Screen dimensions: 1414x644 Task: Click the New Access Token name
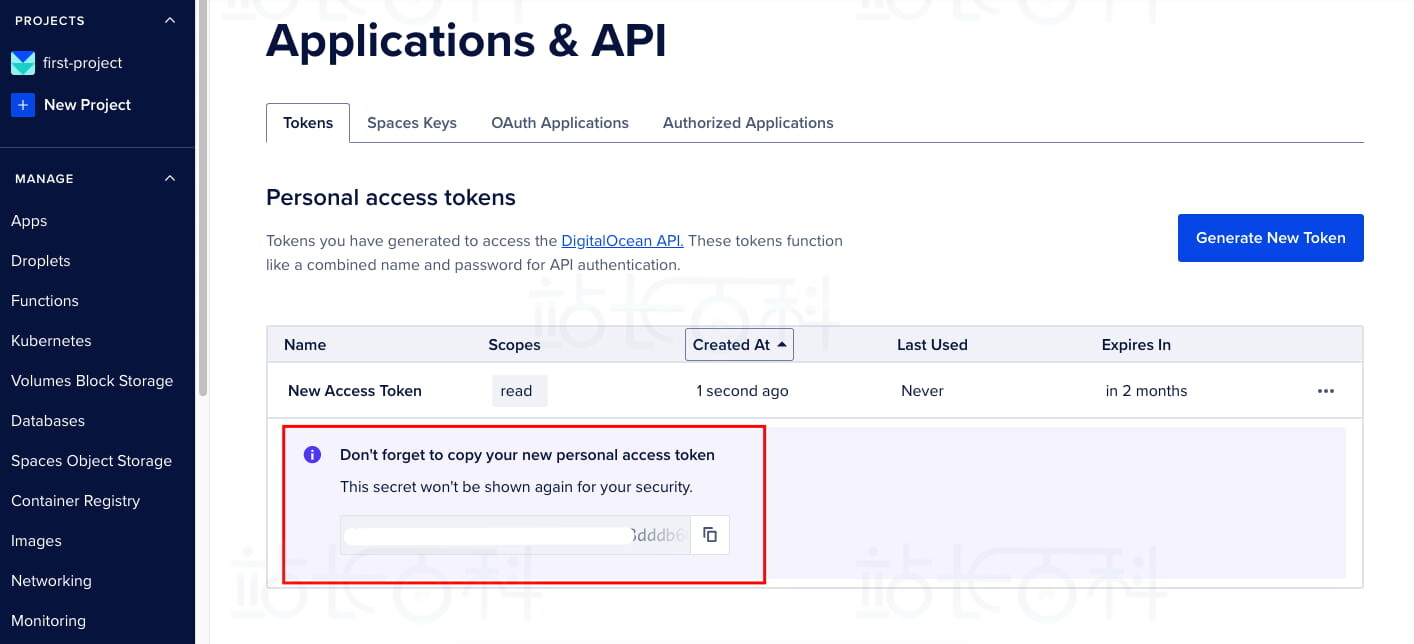(x=355, y=391)
